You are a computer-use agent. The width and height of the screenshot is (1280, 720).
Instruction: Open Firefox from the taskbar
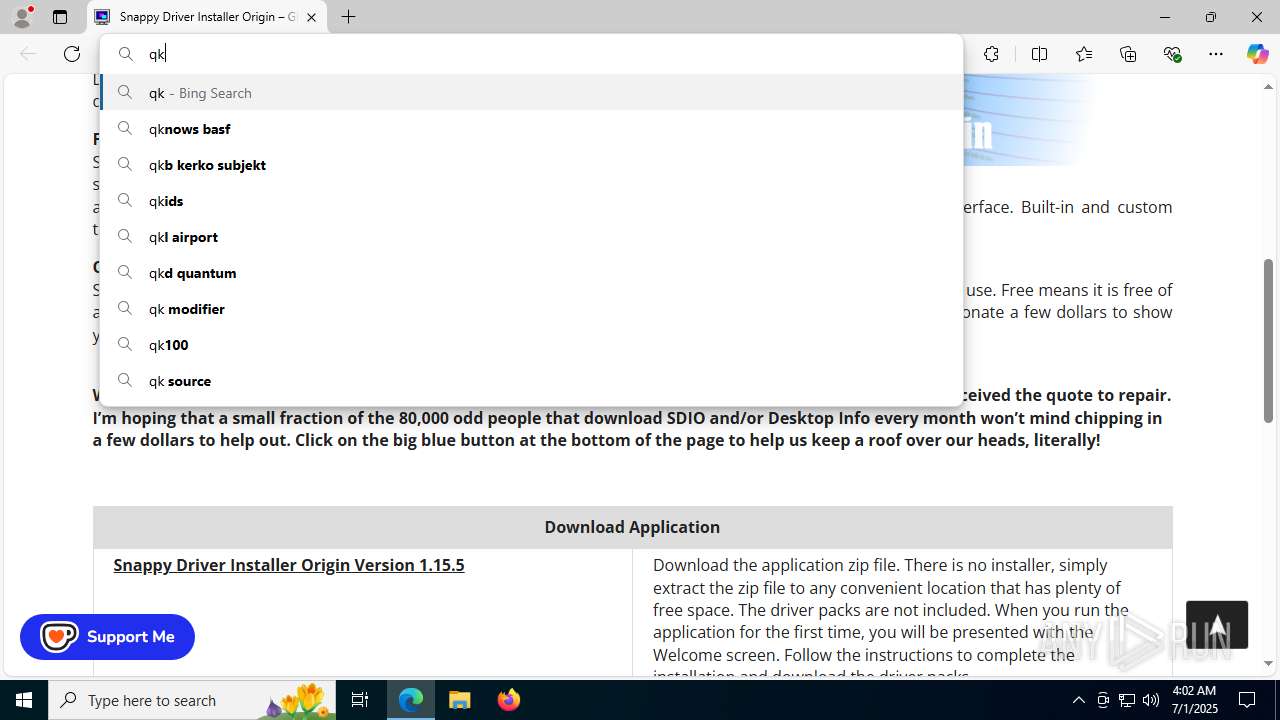point(509,700)
